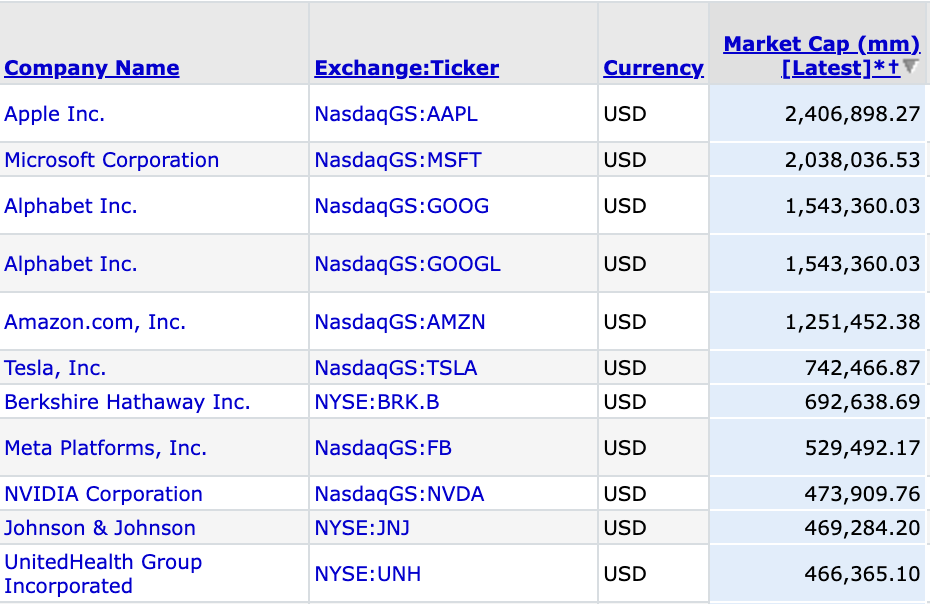930x604 pixels.
Task: Click Apple's market cap value 2,406,898.27
Action: pos(852,114)
